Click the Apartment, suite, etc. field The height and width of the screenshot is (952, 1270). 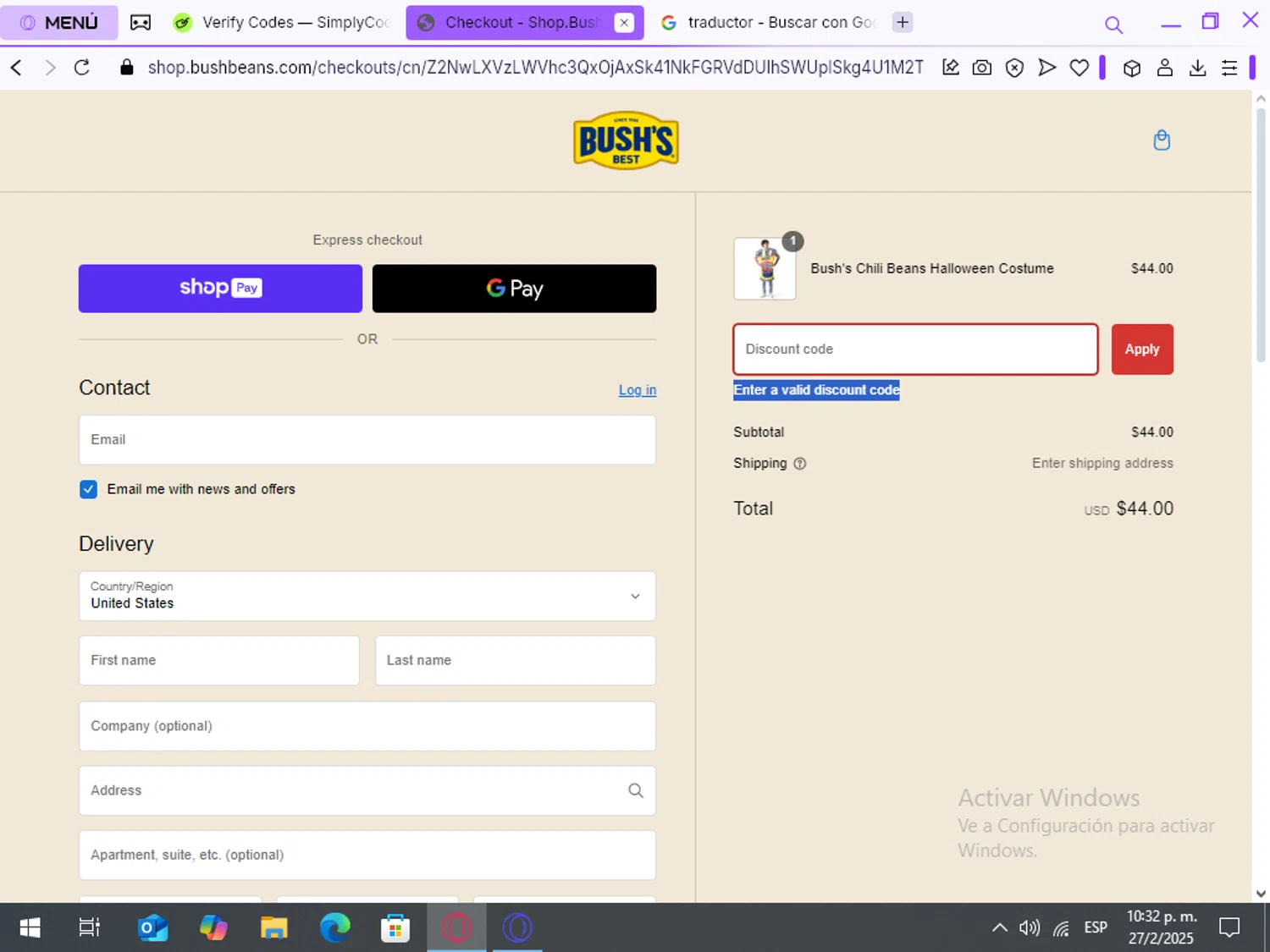[367, 855]
